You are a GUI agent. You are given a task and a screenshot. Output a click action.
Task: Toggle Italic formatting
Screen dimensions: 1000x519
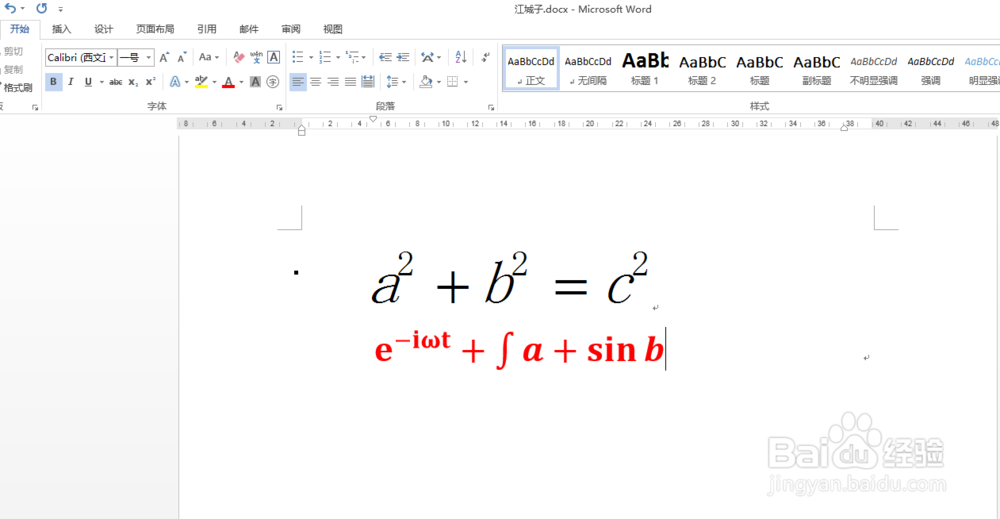(x=71, y=82)
